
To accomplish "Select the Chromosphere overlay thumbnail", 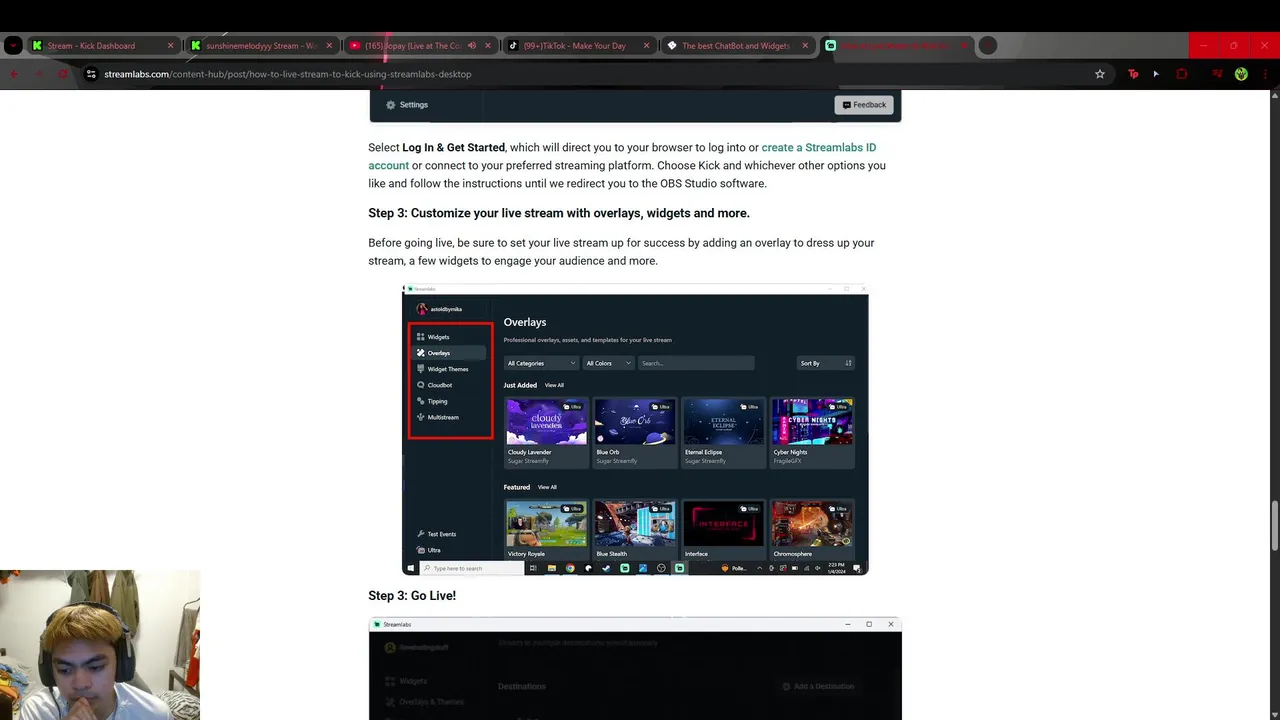I will (x=812, y=524).
